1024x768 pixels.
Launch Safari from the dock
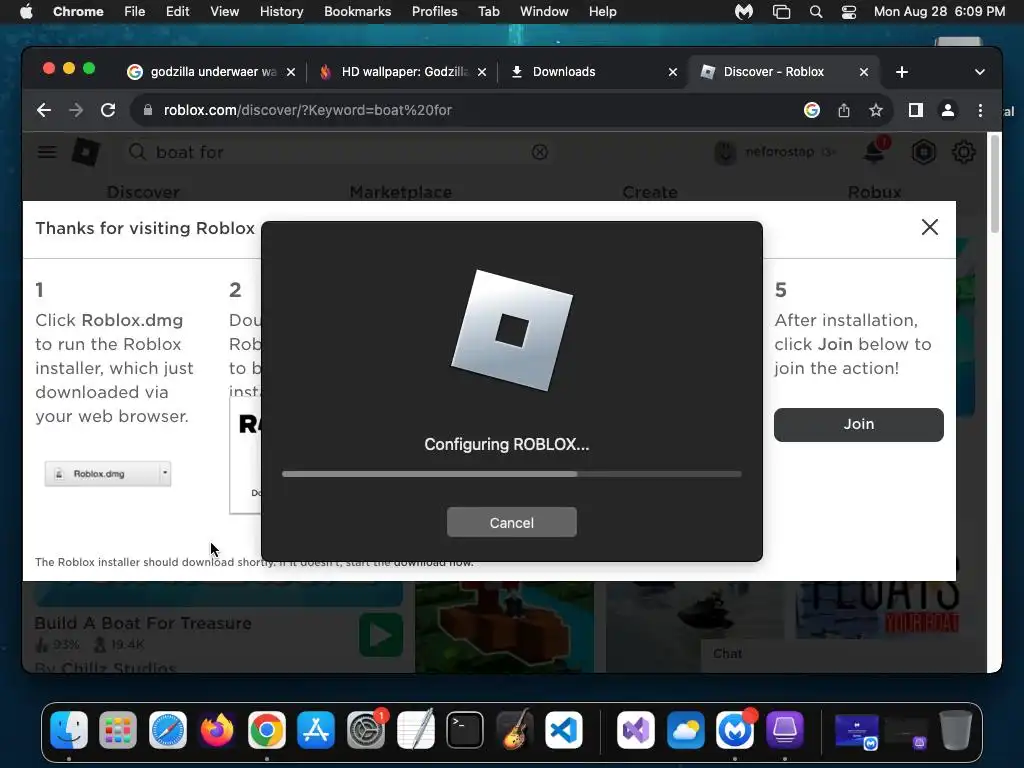tap(168, 730)
